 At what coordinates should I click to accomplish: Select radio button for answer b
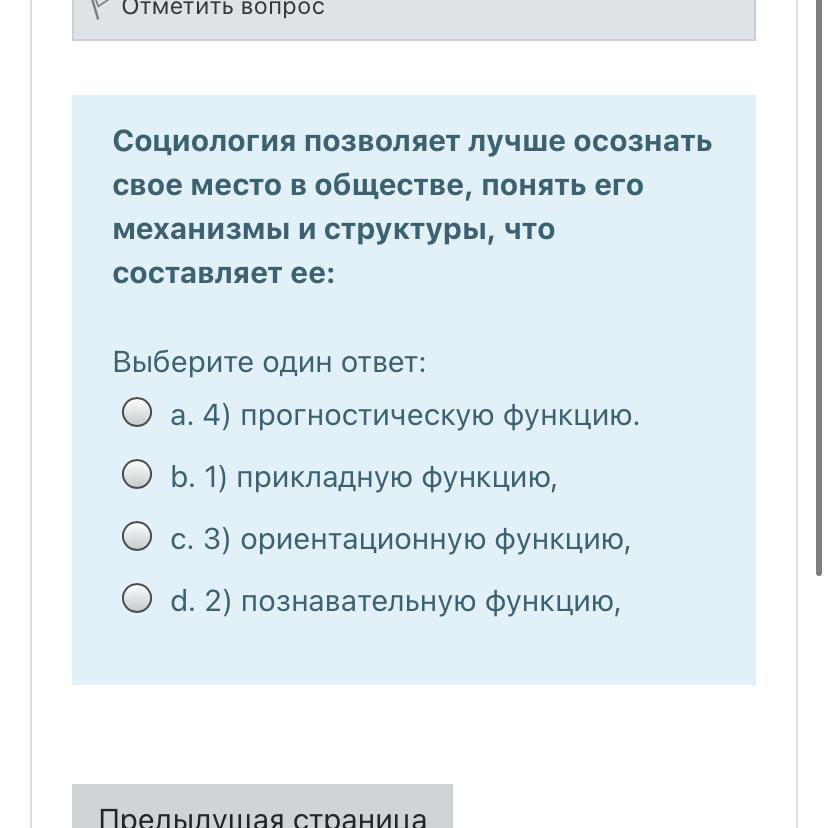137,474
